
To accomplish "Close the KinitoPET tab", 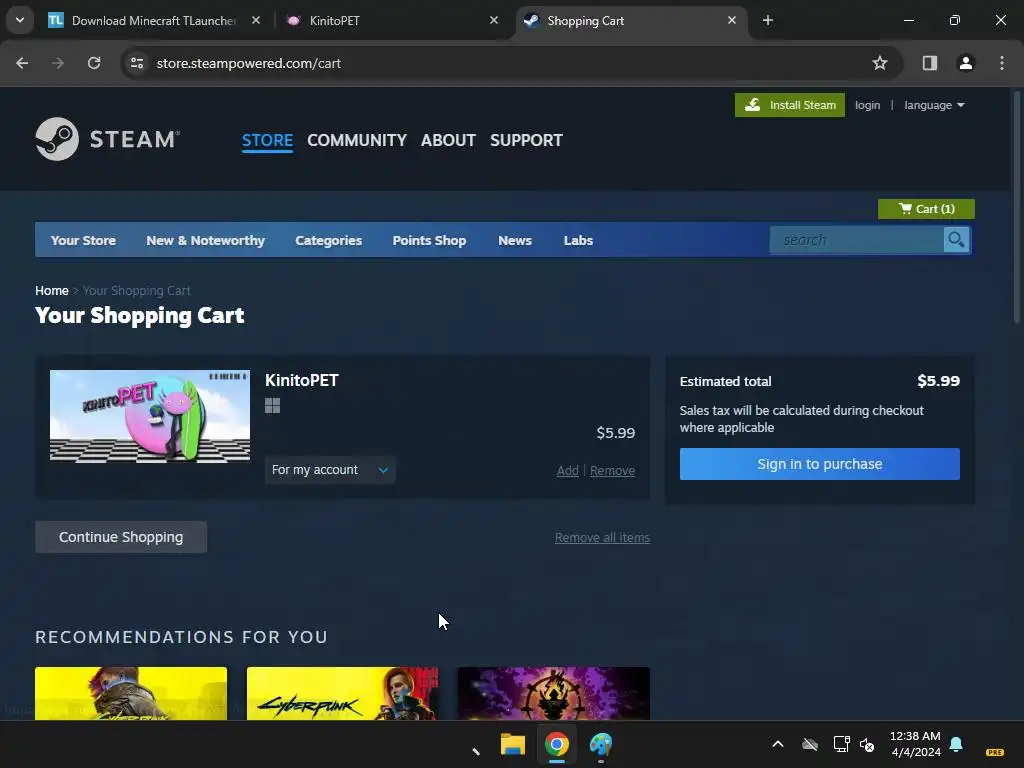I will click(494, 20).
